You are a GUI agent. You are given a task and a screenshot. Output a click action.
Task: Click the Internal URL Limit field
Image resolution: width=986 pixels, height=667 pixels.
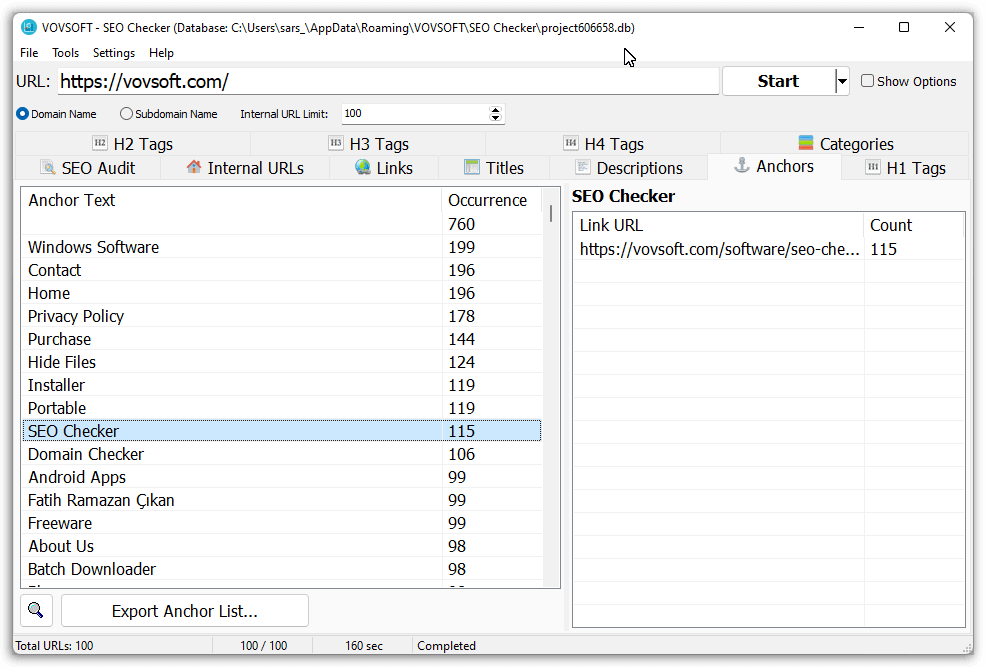coord(416,114)
